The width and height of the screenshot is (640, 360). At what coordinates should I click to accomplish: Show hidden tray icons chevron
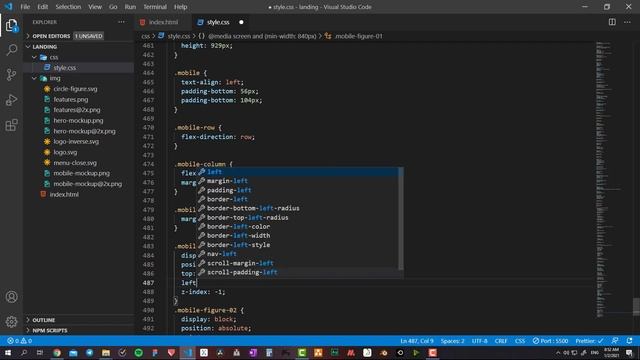coord(558,353)
